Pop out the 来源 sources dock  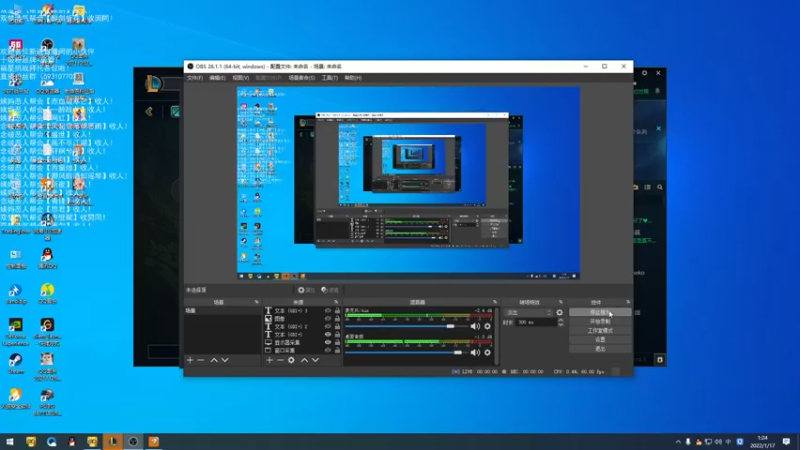(336, 302)
